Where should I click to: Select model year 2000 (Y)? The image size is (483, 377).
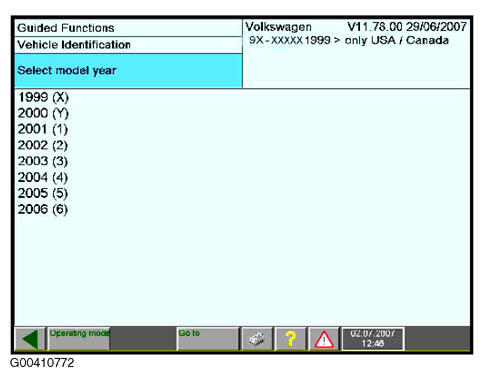pos(43,113)
